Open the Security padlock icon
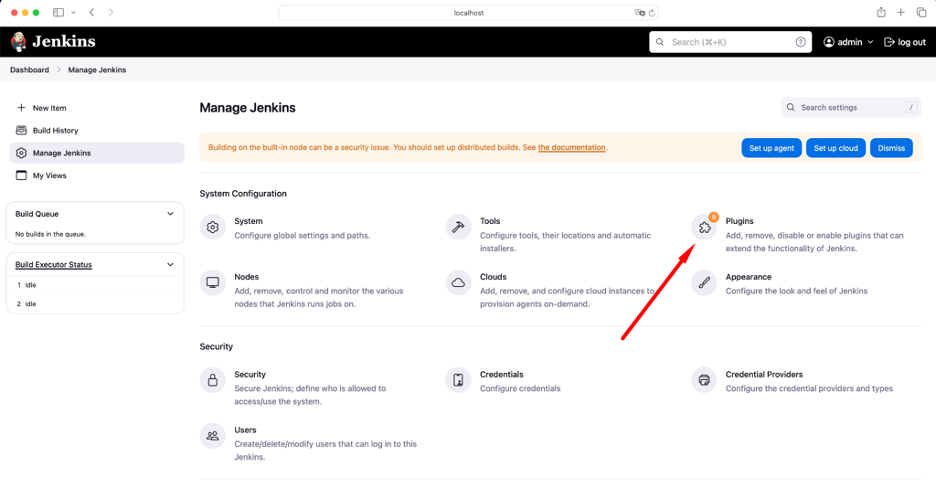Viewport: 936px width, 488px height. tap(213, 380)
